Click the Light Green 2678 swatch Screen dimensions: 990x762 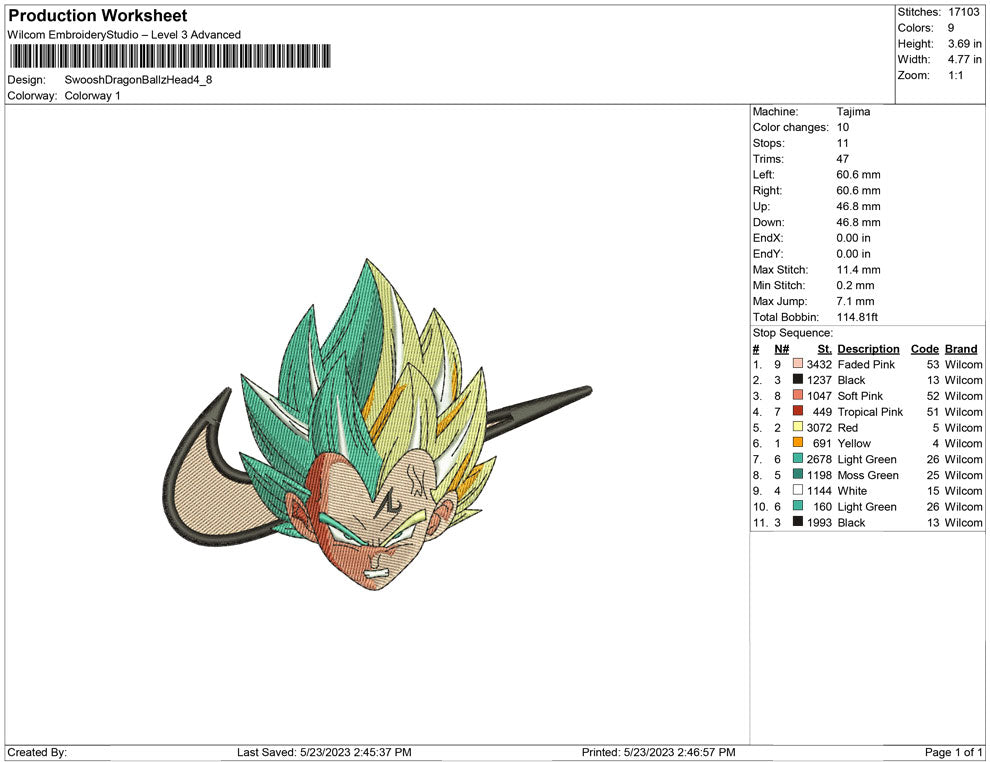tap(798, 458)
